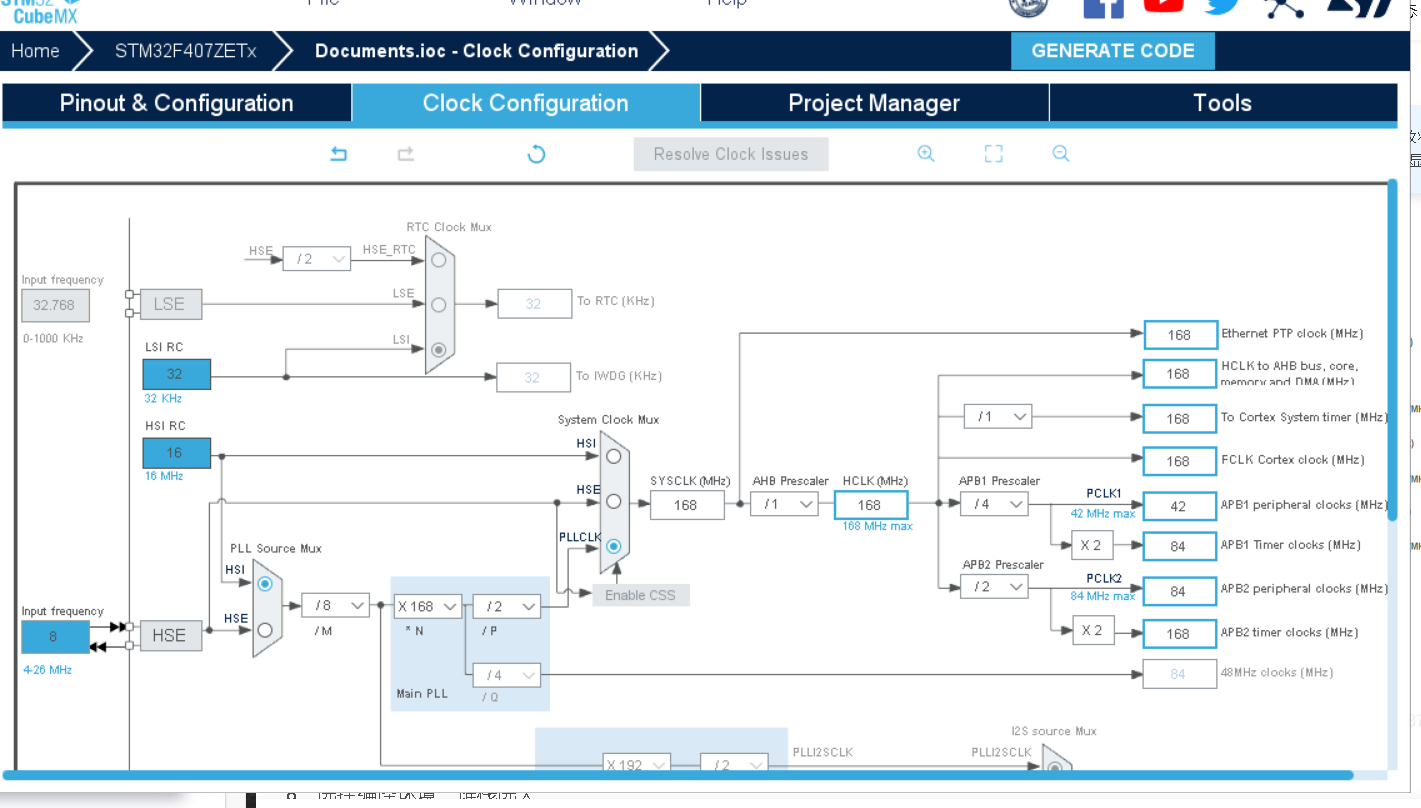1421x808 pixels.
Task: Open the AHB Prescaler /1 dropdown
Action: [785, 504]
